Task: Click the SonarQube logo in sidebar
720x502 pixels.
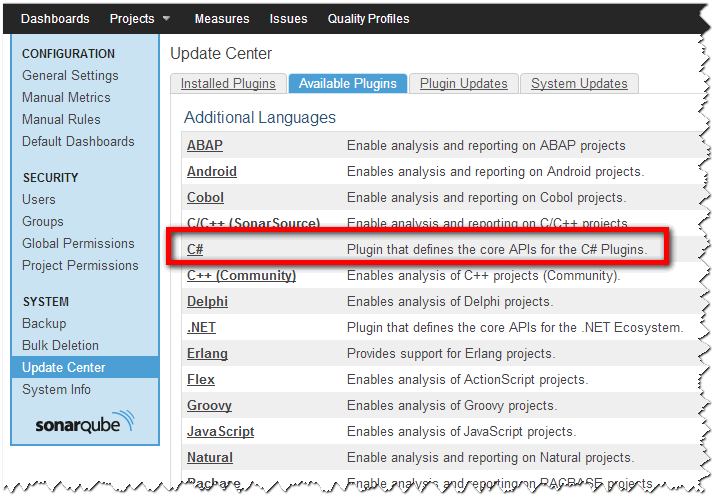Action: [x=84, y=423]
